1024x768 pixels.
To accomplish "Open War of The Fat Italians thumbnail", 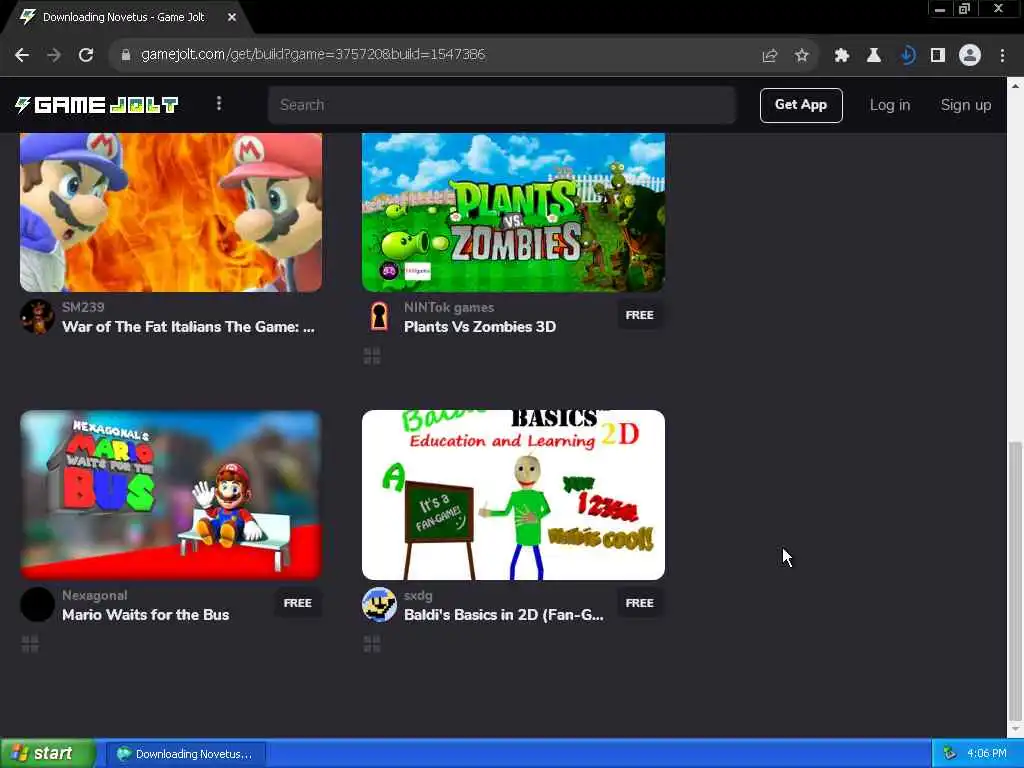I will 171,212.
